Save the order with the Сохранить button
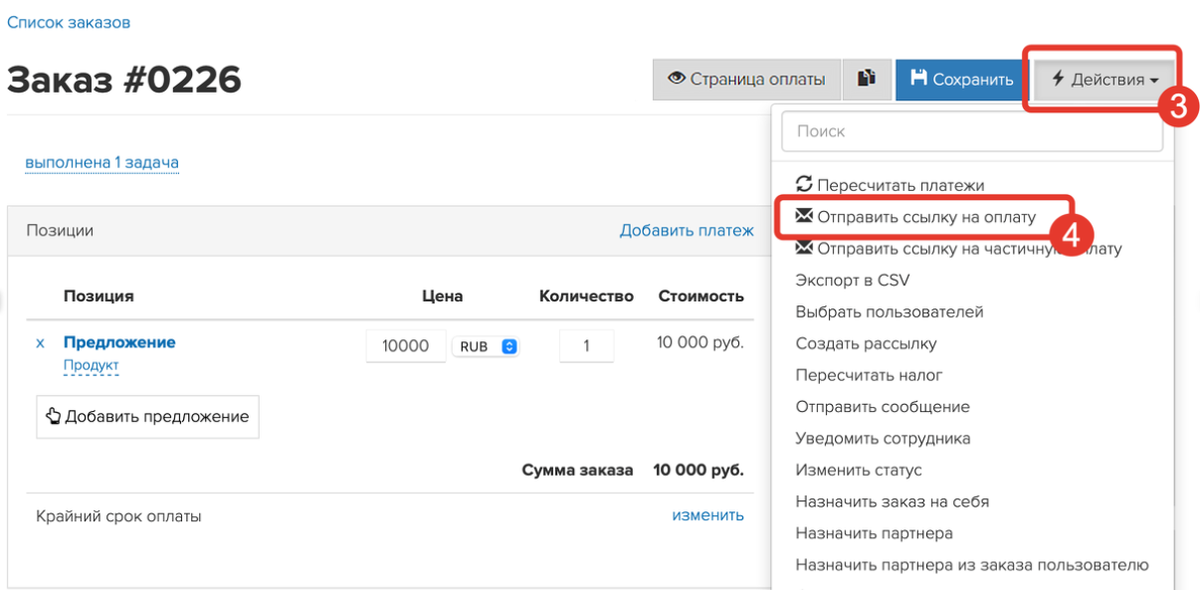1200x590 pixels. pyautogui.click(x=962, y=79)
